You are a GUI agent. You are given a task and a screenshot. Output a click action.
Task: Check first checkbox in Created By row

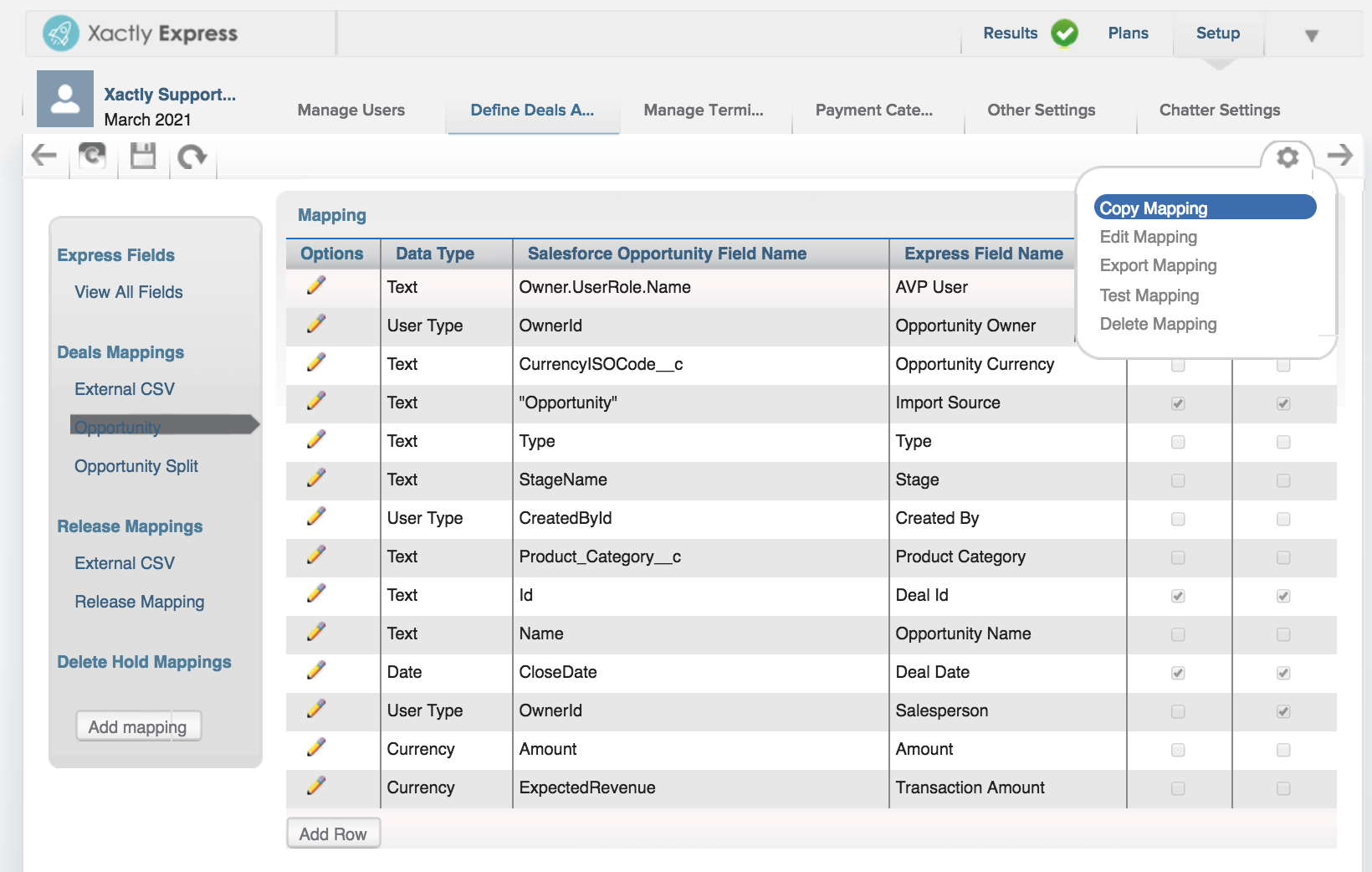pyautogui.click(x=1178, y=519)
